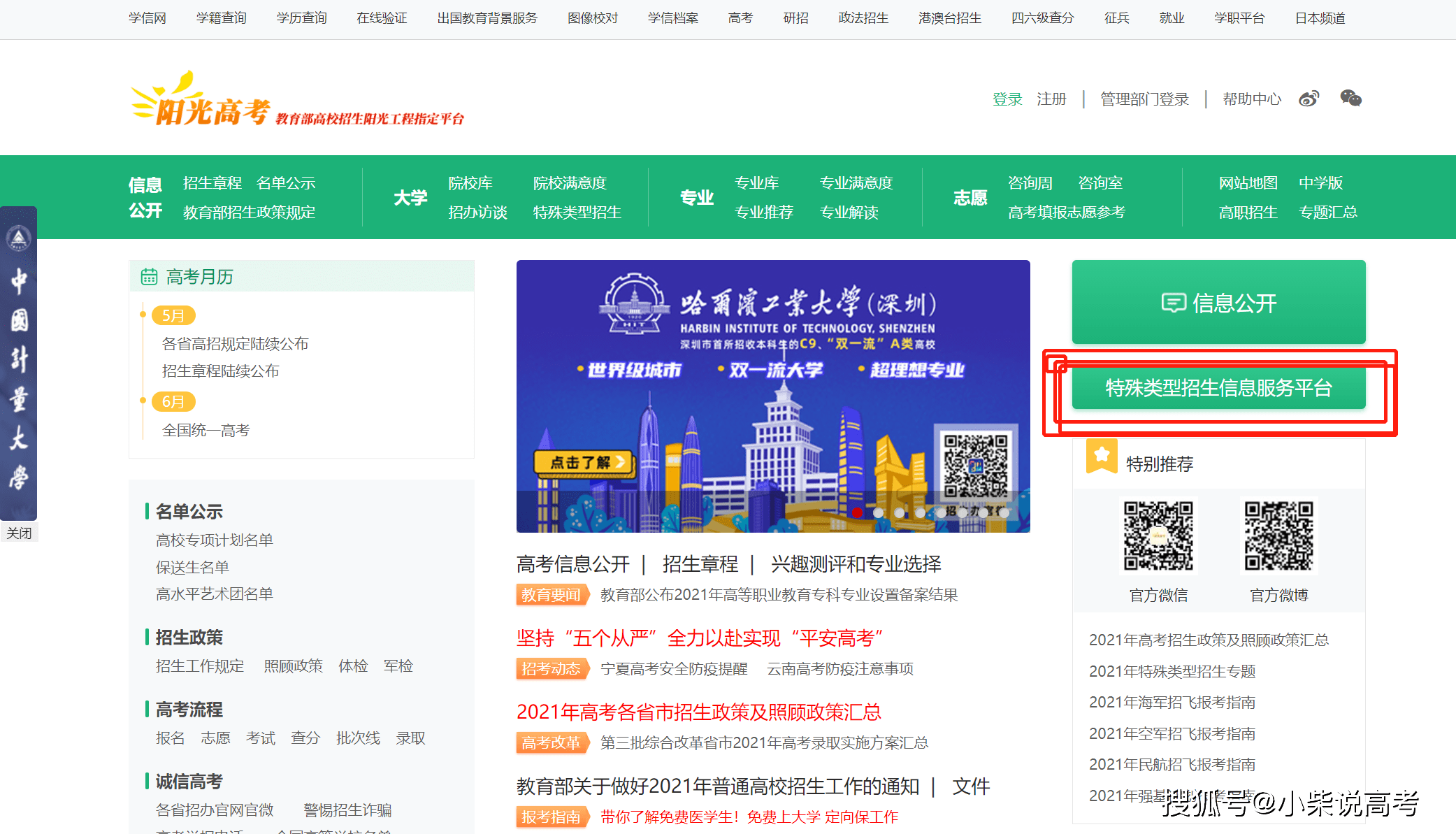Click the 官方微博 QR code
Screen dimensions: 1456x834
pos(1278,535)
